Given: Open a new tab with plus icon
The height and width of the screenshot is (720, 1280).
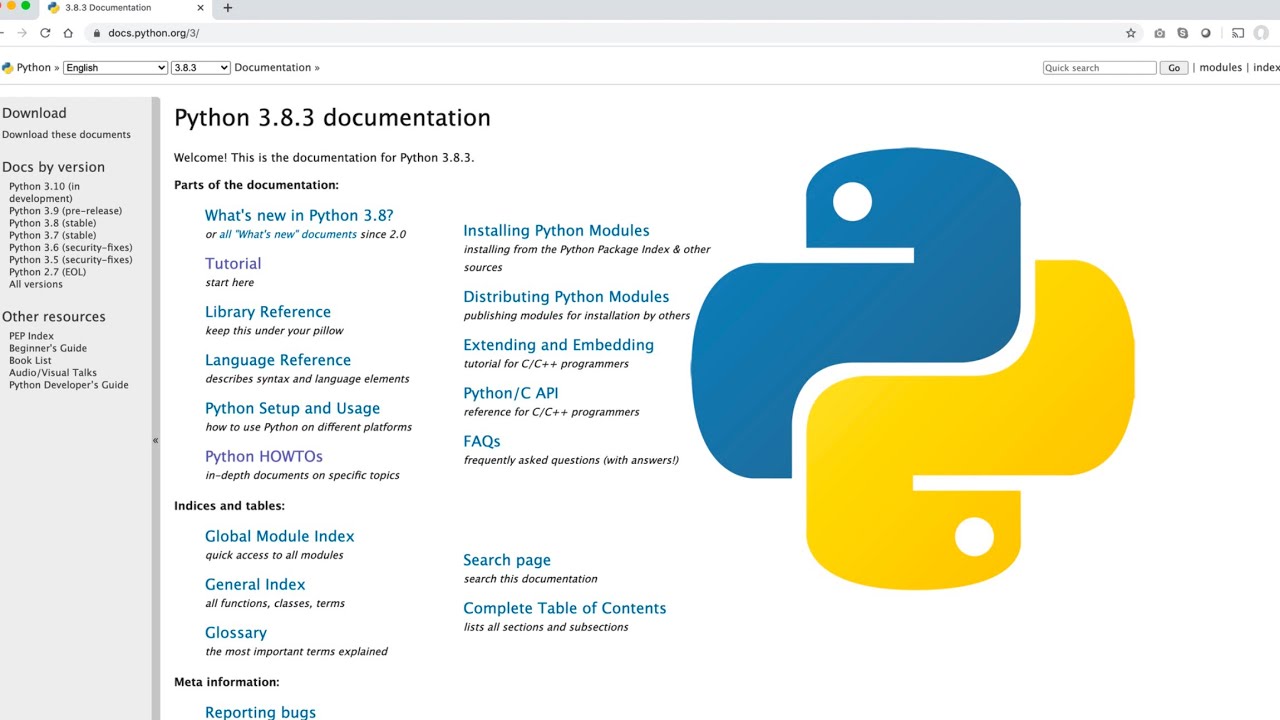Looking at the screenshot, I should 228,8.
